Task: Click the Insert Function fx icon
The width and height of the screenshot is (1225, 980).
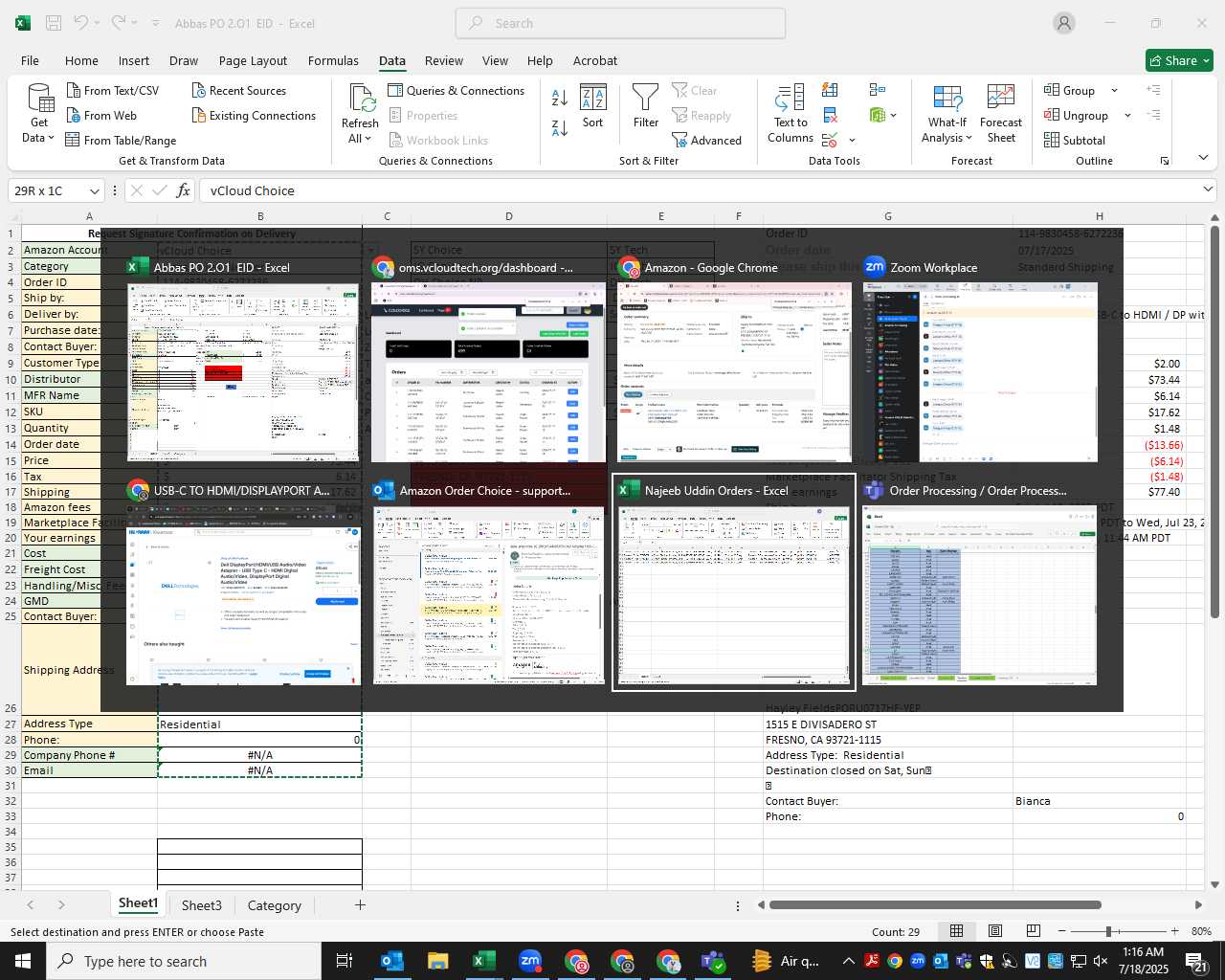Action: (184, 190)
